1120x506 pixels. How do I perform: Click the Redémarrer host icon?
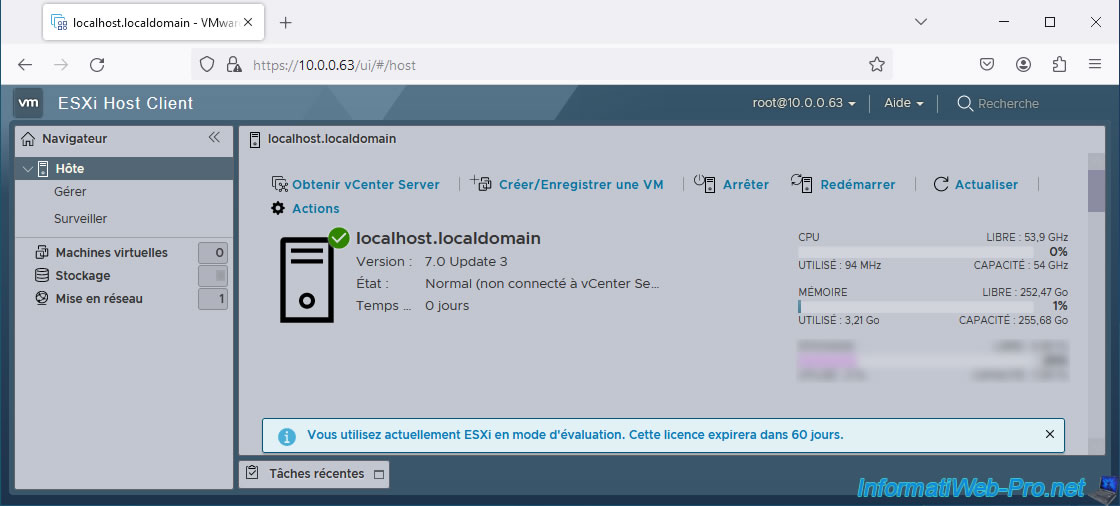pyautogui.click(x=801, y=183)
